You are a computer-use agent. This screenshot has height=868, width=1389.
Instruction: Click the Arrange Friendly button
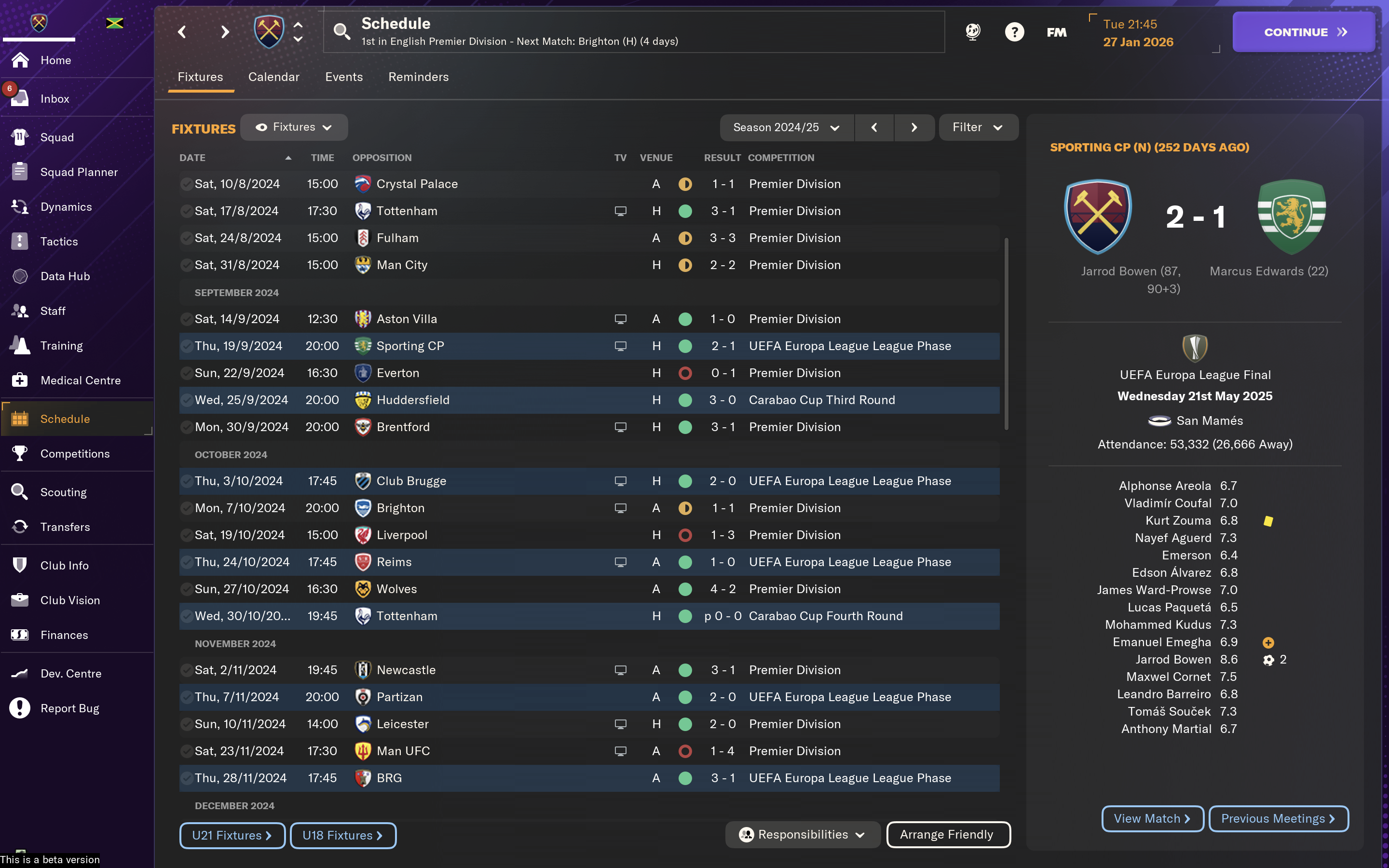click(x=948, y=835)
